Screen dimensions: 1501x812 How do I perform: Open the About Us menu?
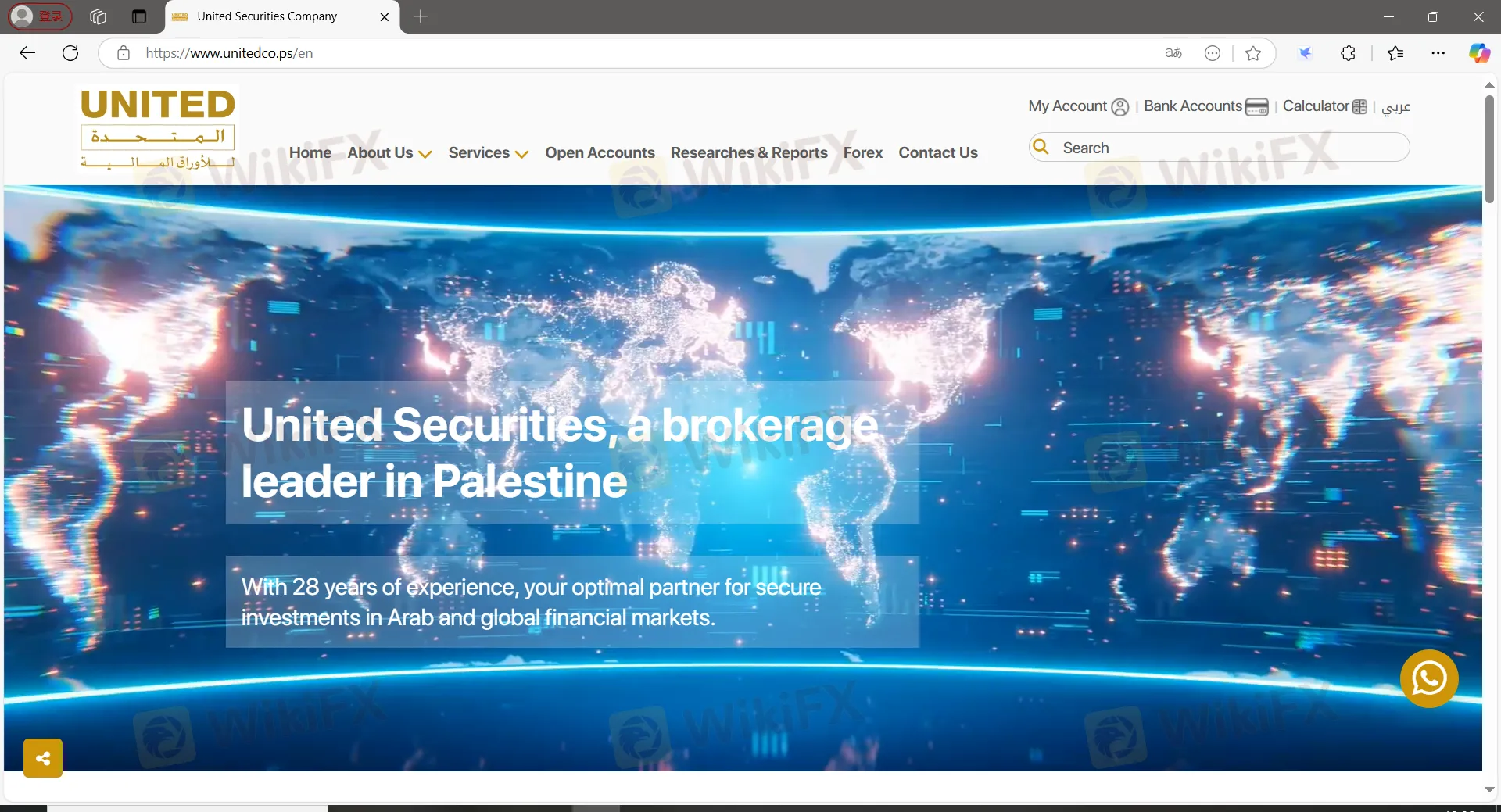(x=380, y=153)
